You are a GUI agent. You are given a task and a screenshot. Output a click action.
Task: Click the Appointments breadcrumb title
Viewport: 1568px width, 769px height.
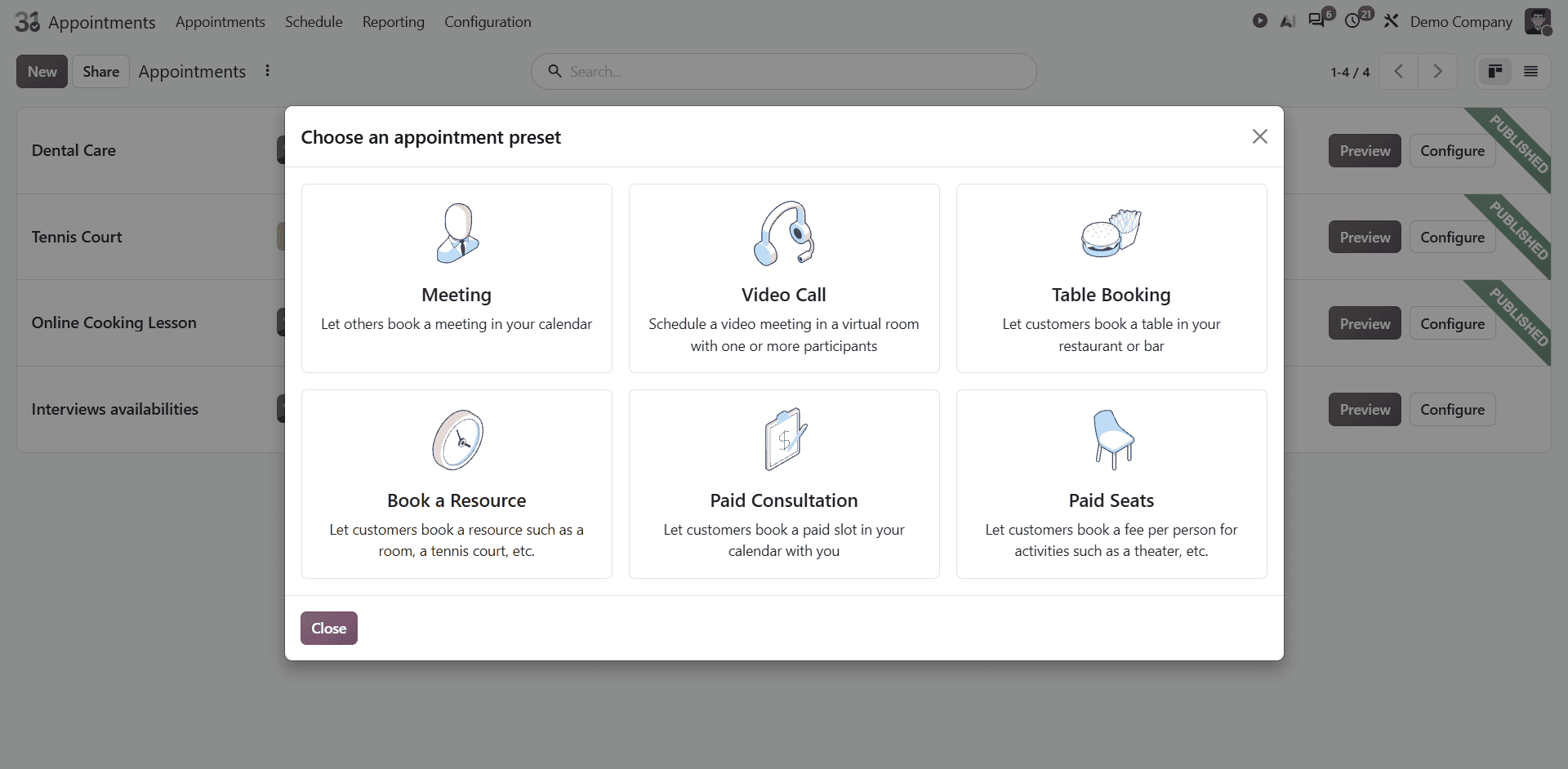click(192, 72)
